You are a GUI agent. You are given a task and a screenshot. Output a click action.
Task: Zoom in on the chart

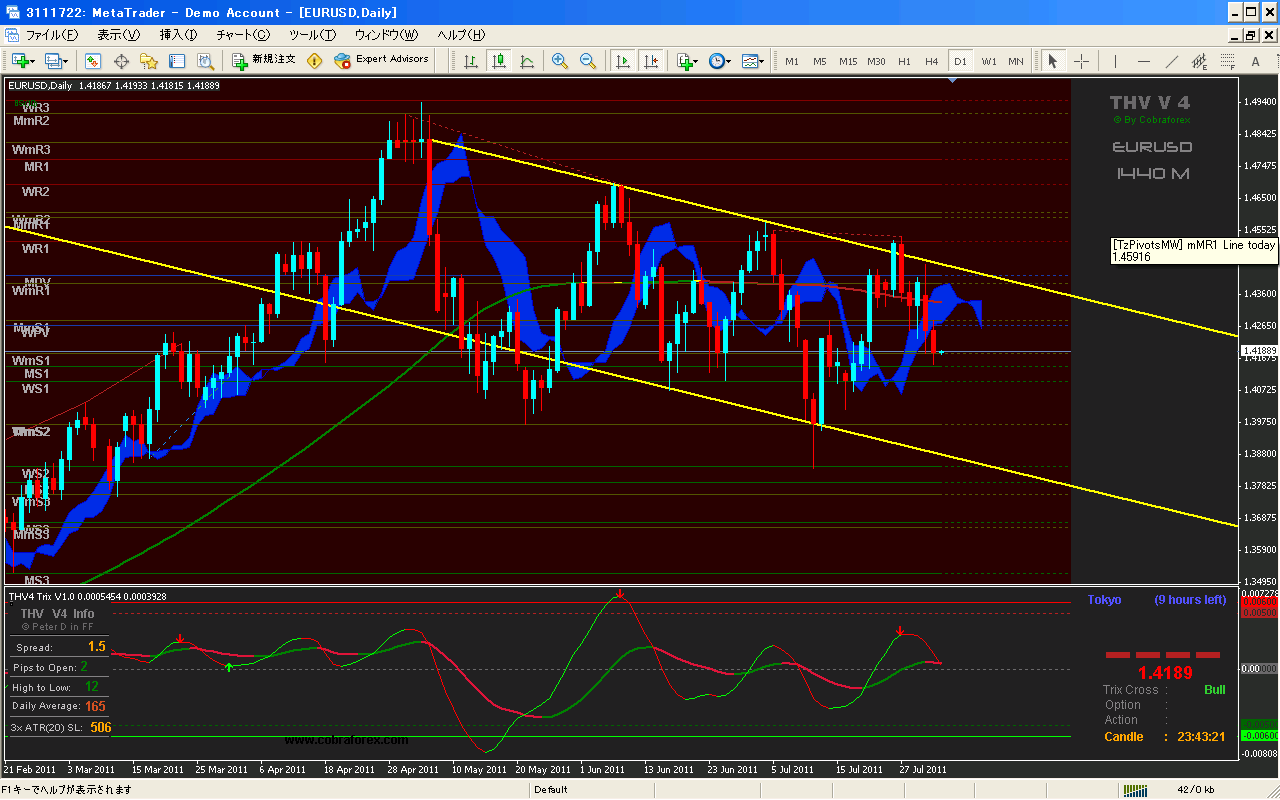tap(560, 61)
